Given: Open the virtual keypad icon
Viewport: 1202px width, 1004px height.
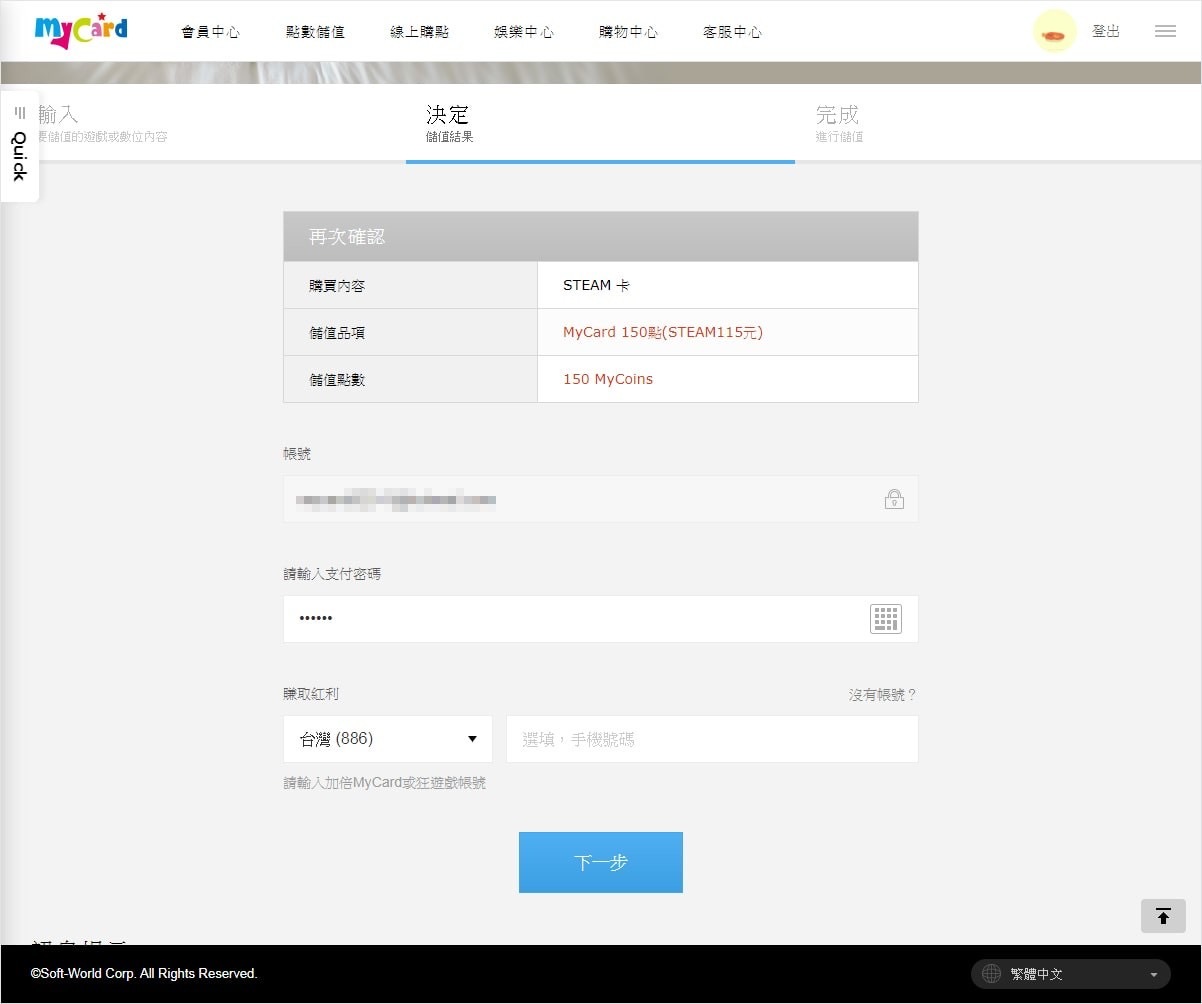Looking at the screenshot, I should click(886, 619).
